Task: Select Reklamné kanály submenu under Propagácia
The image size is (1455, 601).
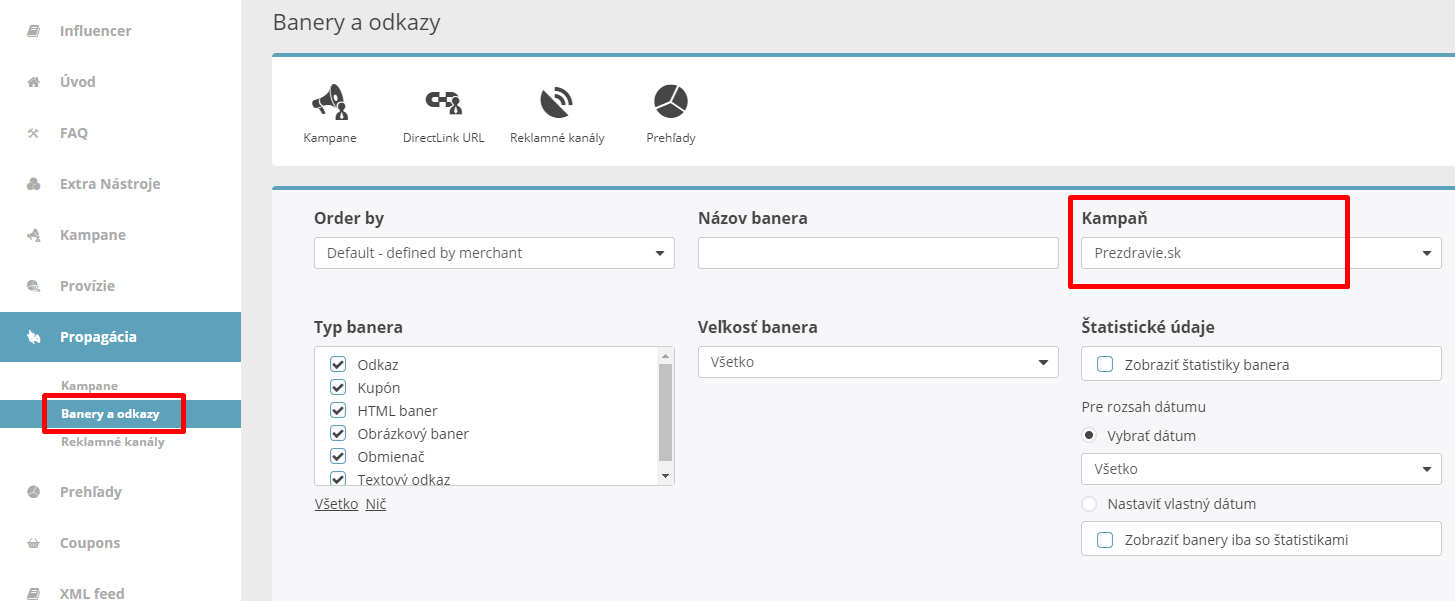Action: [113, 442]
